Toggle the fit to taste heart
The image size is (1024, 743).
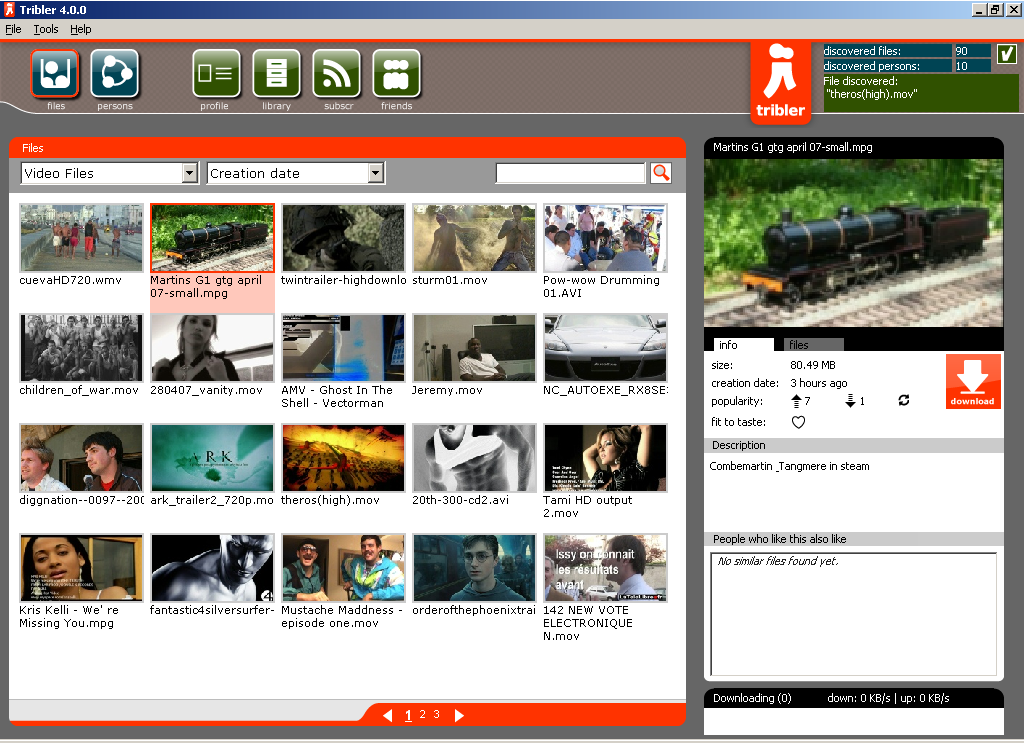pyautogui.click(x=798, y=422)
